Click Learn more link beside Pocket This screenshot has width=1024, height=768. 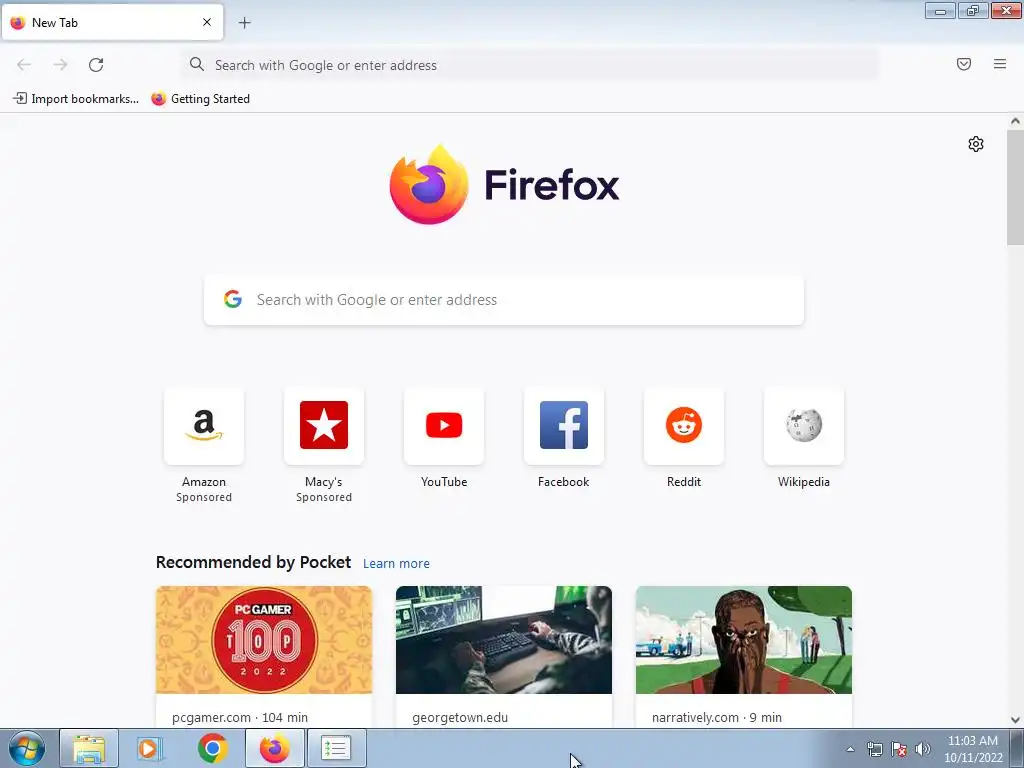396,564
